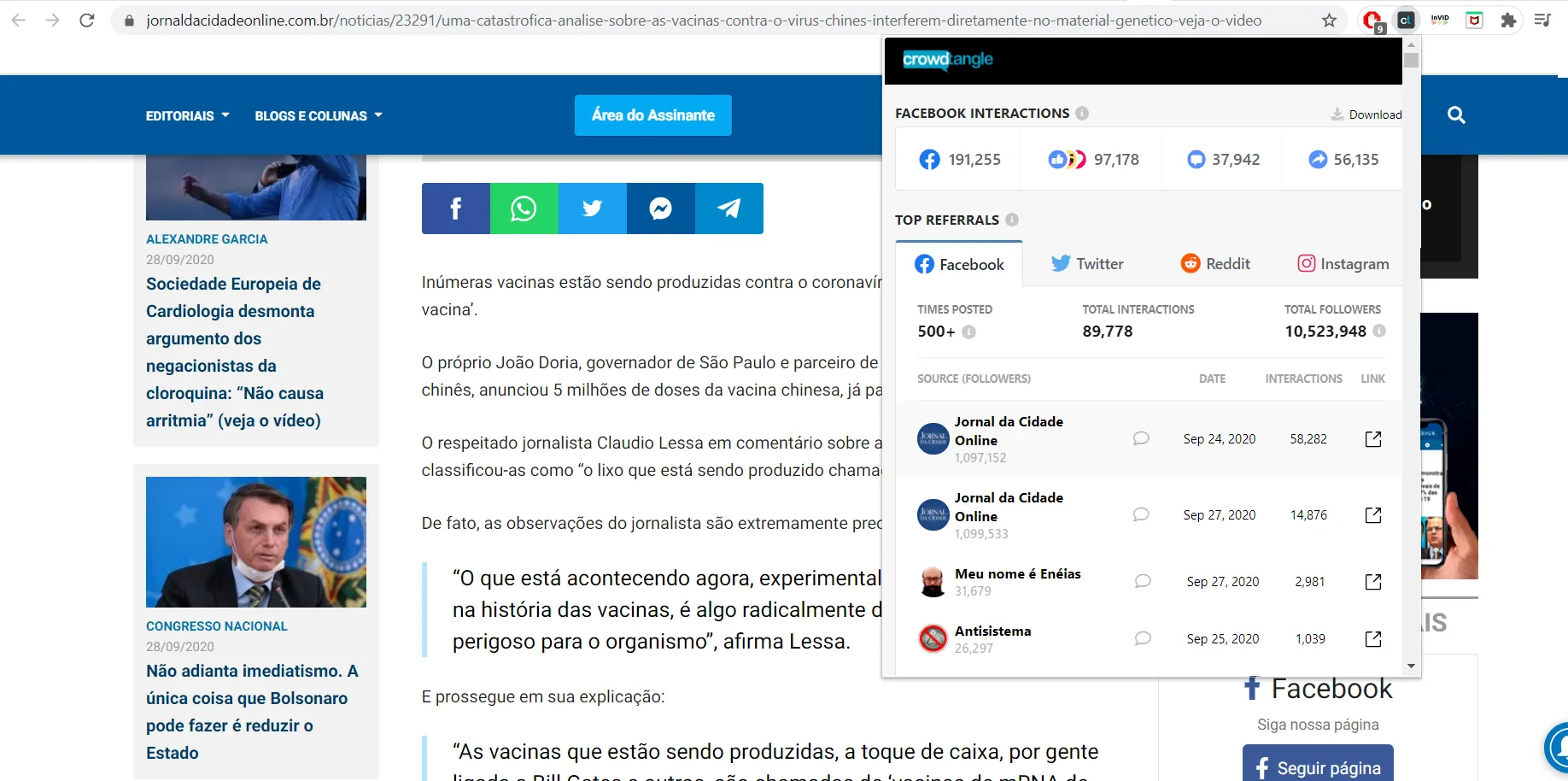The image size is (1568, 781).
Task: Click the CrowdTangle popup scrollbar up arrow
Action: pyautogui.click(x=1411, y=44)
